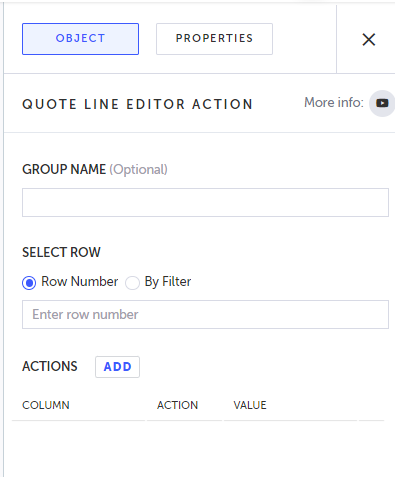Screen dimensions: 395x477
Task: Click the COLUMN table header
Action: [46, 405]
